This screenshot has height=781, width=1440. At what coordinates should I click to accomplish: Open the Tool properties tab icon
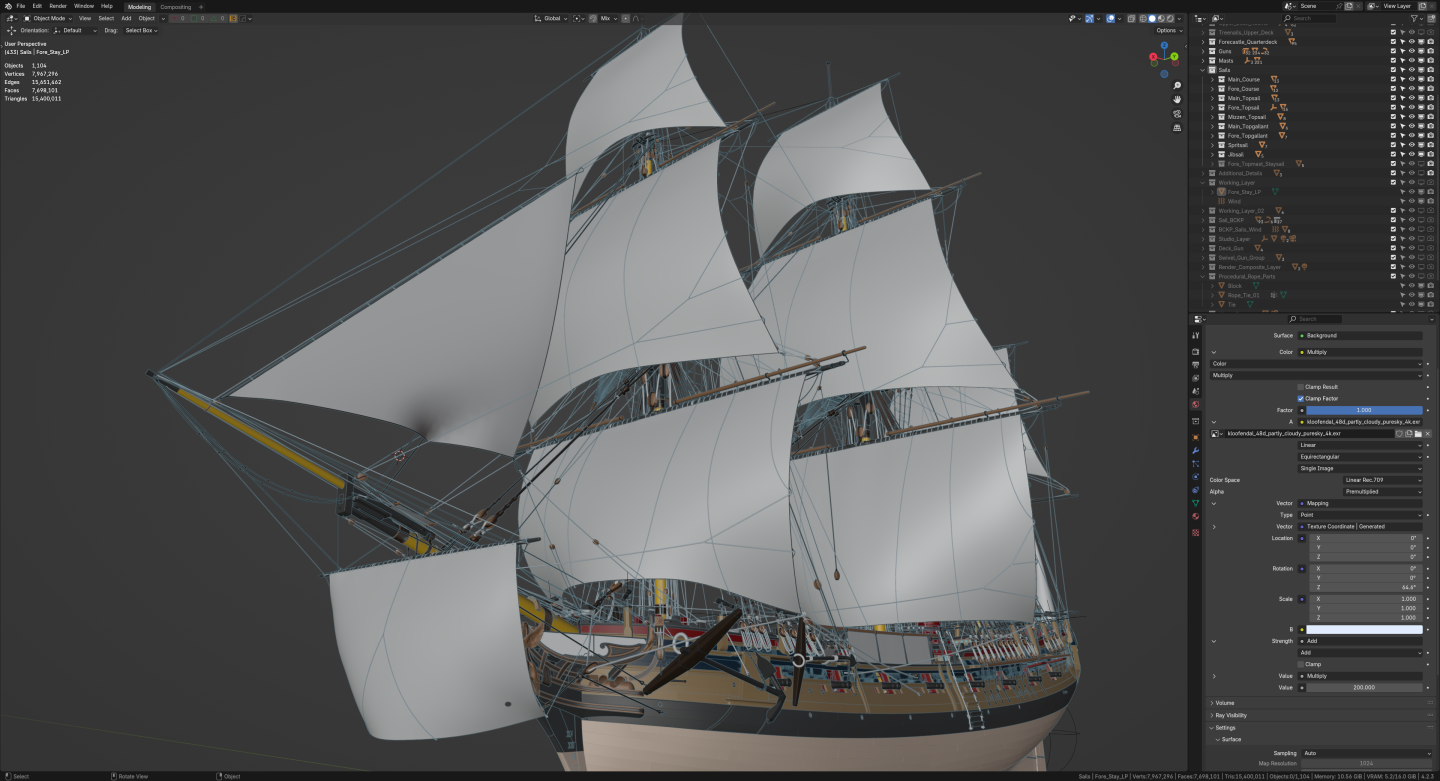(x=1195, y=336)
